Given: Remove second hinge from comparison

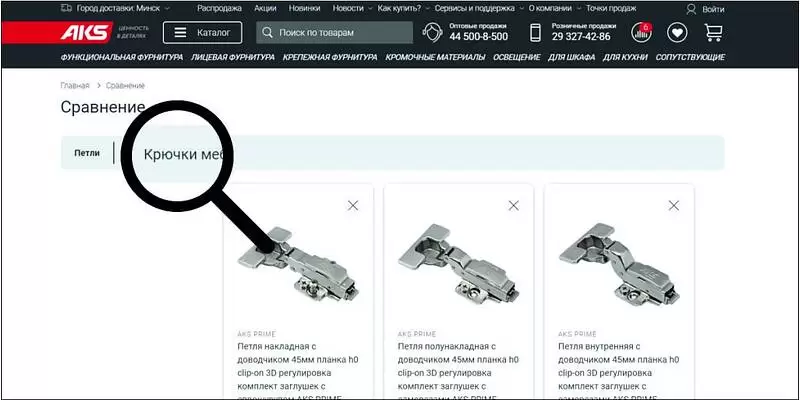Looking at the screenshot, I should (x=513, y=205).
